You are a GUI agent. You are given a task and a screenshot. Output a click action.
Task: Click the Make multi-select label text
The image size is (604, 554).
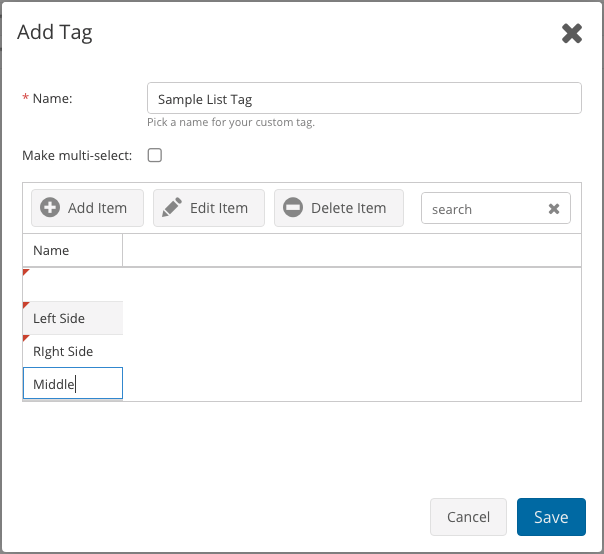click(77, 155)
